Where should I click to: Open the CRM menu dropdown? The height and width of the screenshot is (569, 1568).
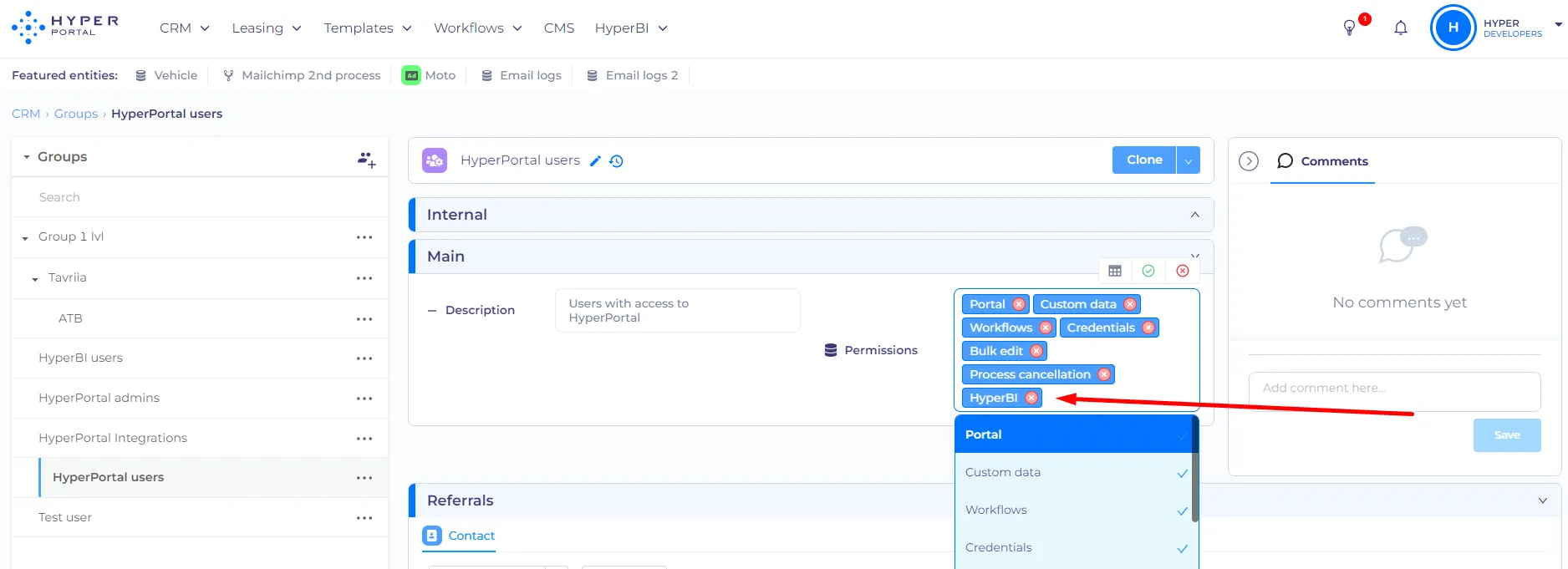pyautogui.click(x=185, y=28)
